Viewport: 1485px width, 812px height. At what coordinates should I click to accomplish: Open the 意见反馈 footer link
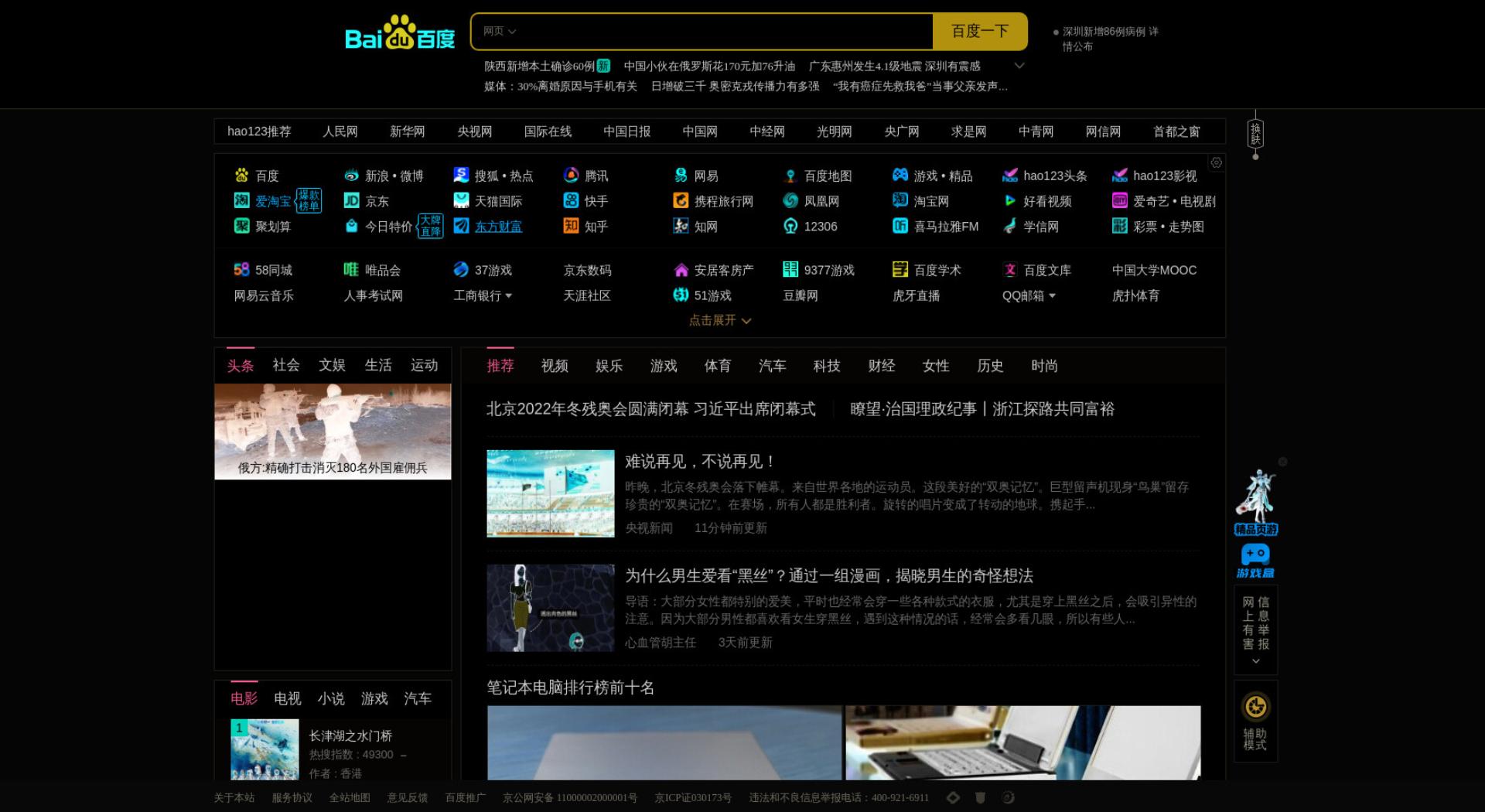(x=407, y=797)
